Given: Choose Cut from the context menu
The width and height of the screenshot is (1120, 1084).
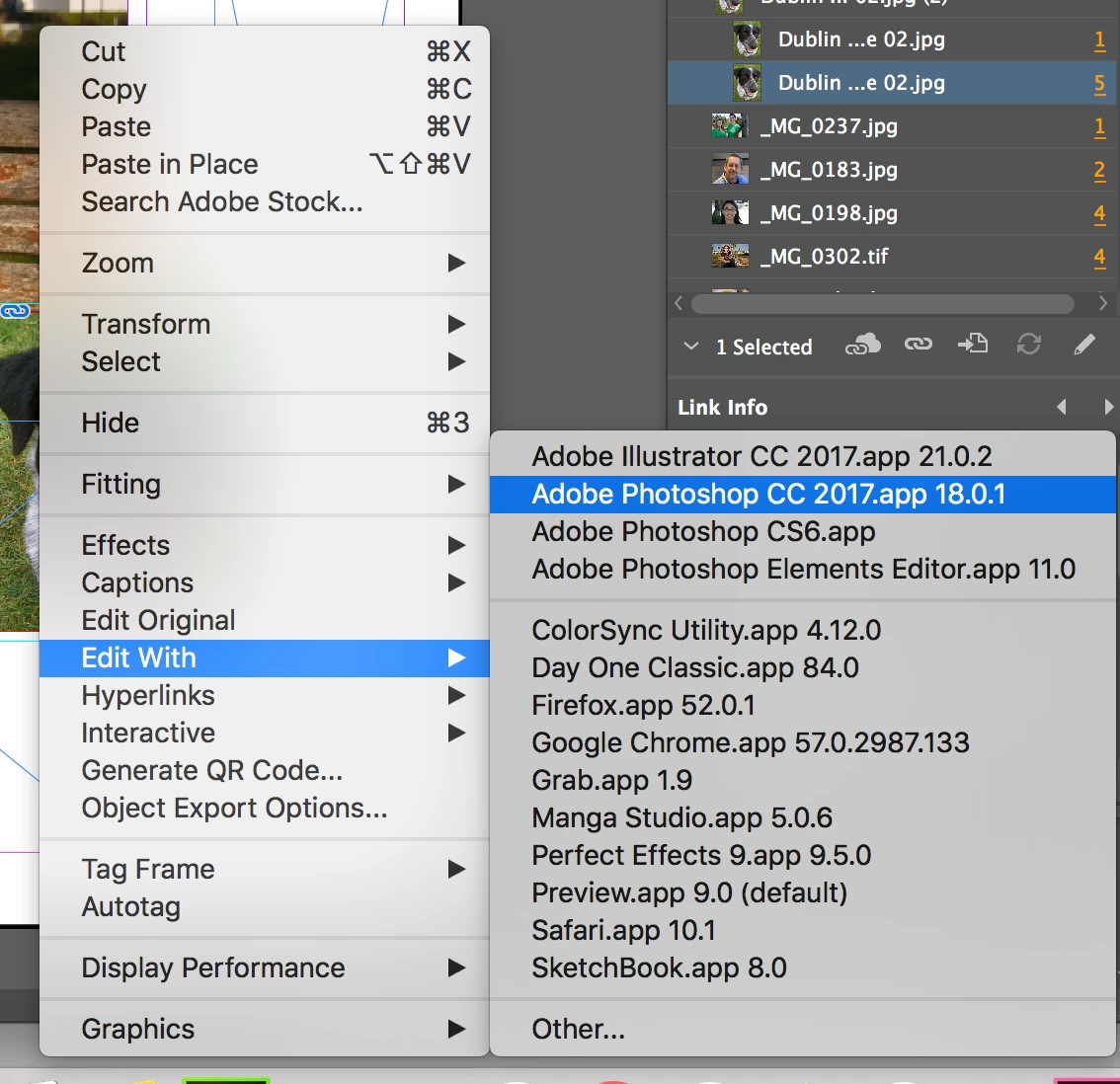Looking at the screenshot, I should click(x=265, y=51).
